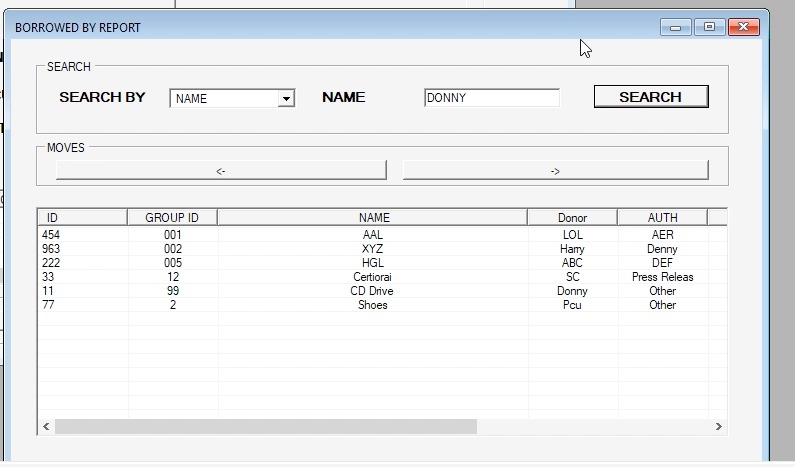Click the donor cell SC
This screenshot has width=795, height=467.
coord(572,277)
